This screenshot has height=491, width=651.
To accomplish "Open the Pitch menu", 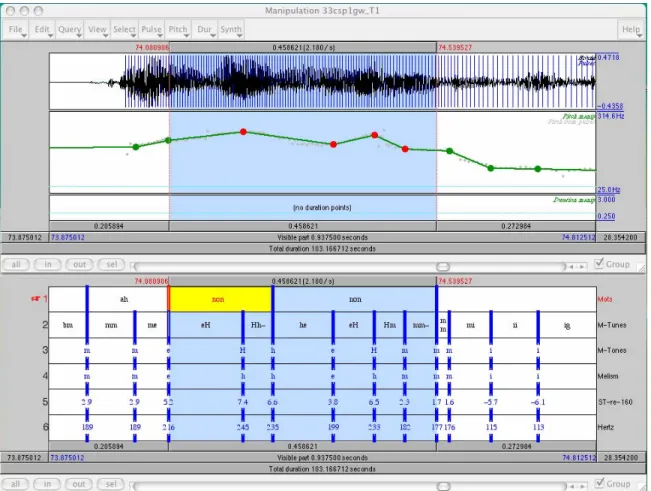I will pos(180,29).
